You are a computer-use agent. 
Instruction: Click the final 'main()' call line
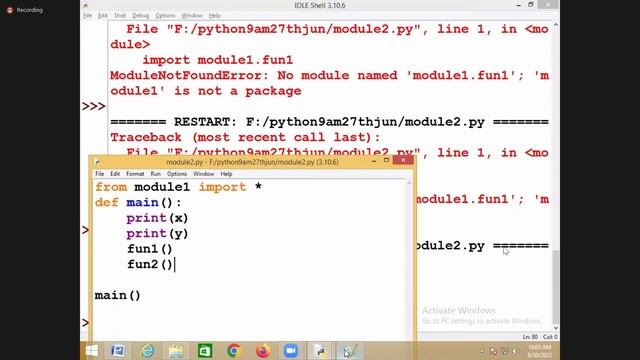tap(118, 295)
